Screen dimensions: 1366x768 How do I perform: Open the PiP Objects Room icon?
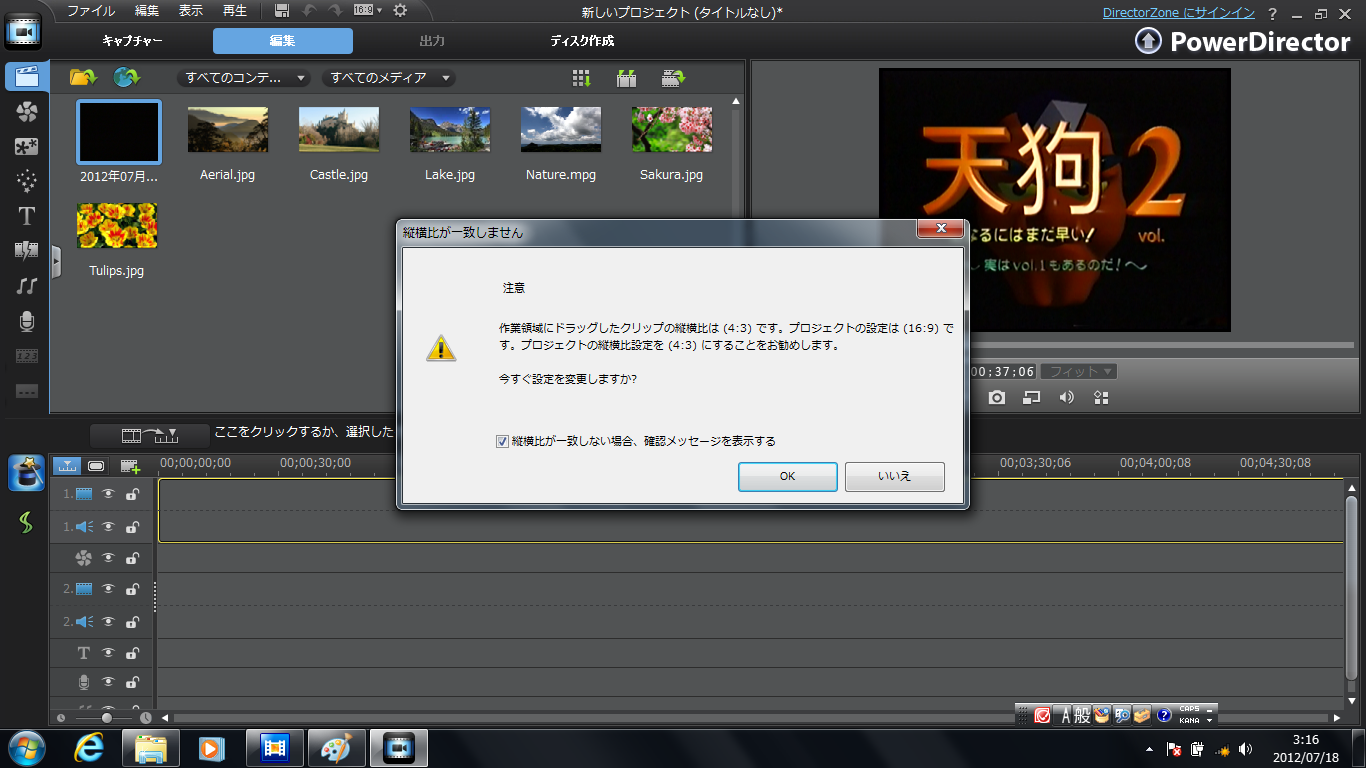click(26, 147)
